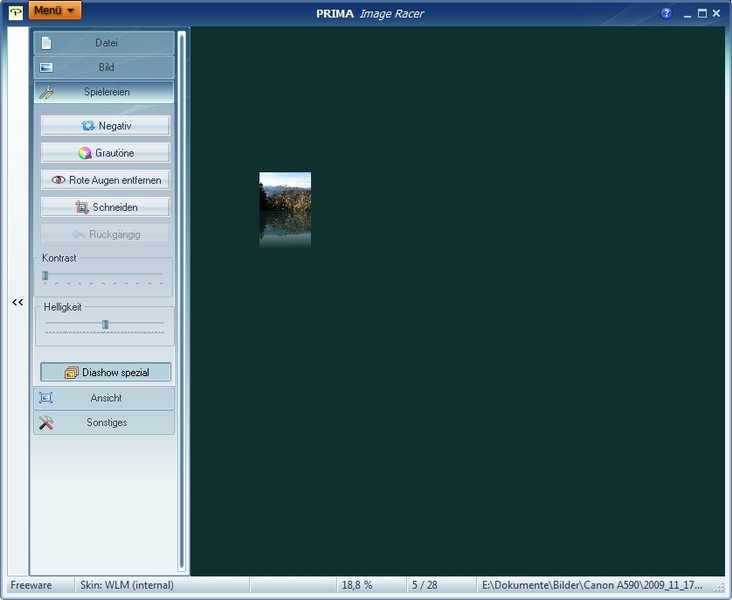
Task: Click the window resize grip icon
Action: 719,587
